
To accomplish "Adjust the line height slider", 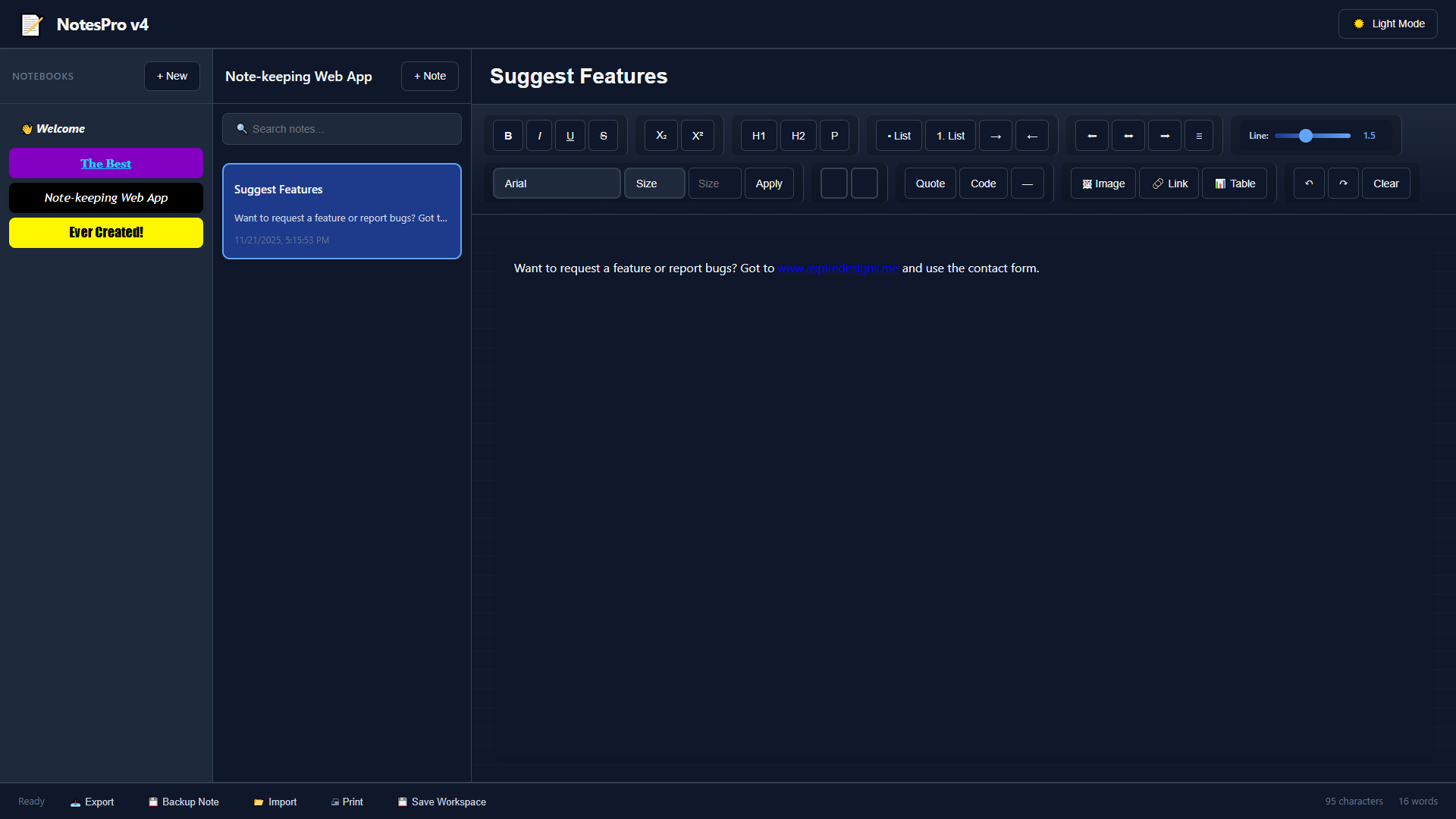I will 1313,136.
